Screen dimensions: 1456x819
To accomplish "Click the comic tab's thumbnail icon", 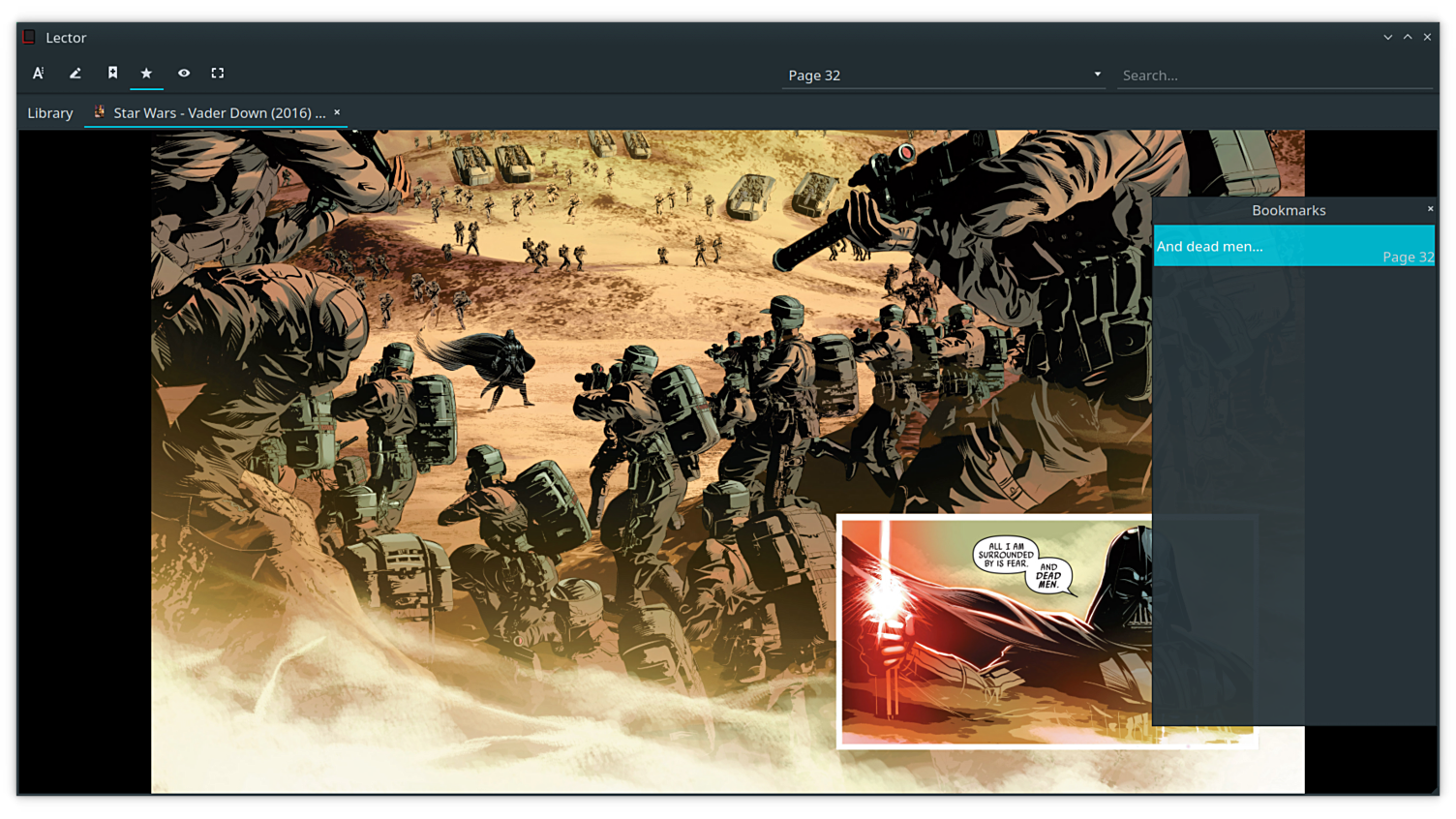I will 99,112.
